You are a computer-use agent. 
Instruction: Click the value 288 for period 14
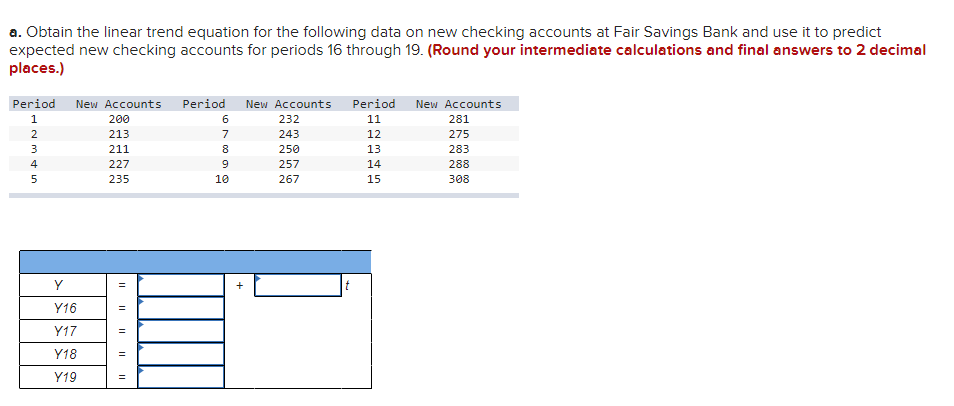[459, 164]
